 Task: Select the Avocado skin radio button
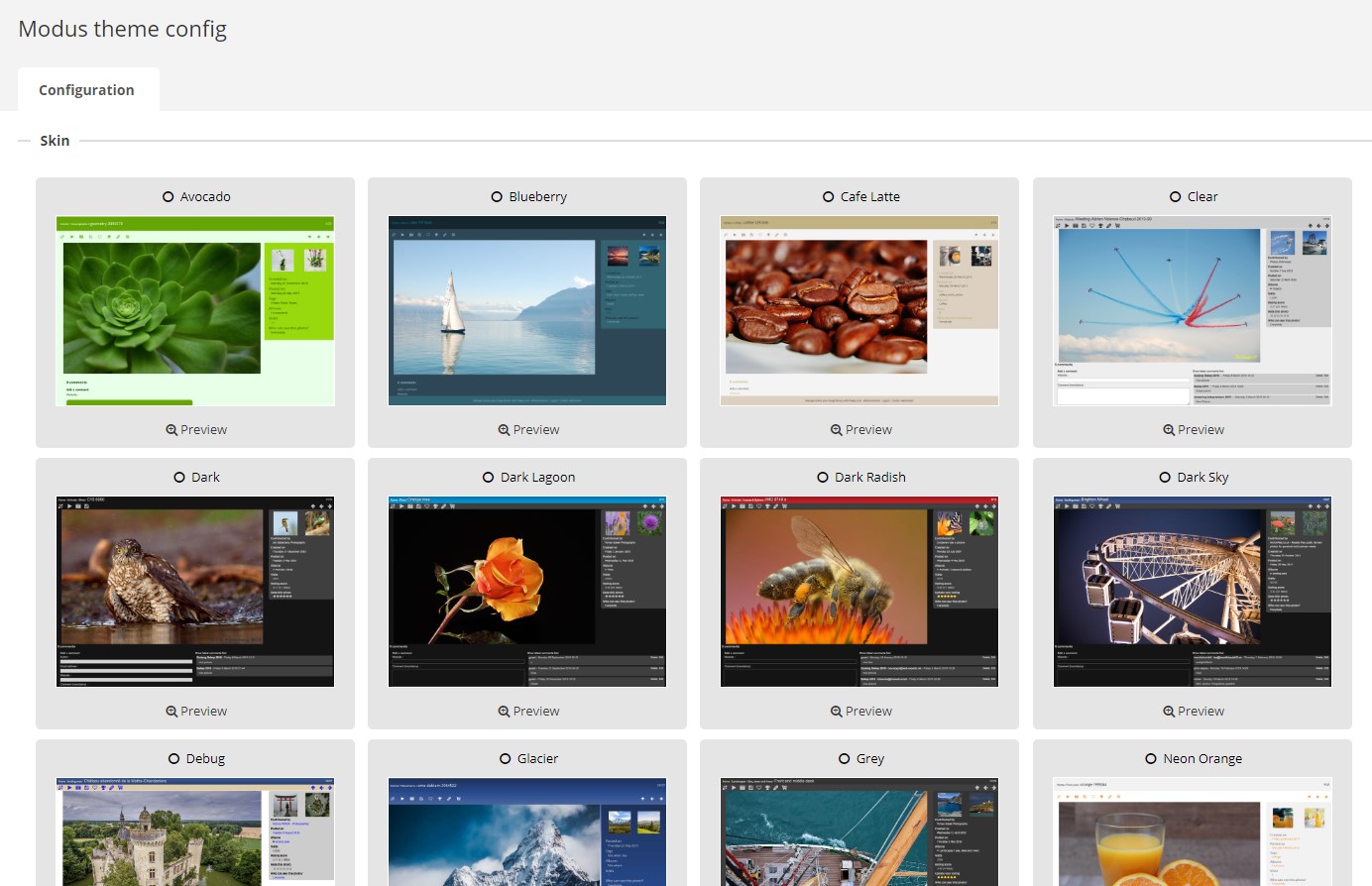pyautogui.click(x=169, y=197)
